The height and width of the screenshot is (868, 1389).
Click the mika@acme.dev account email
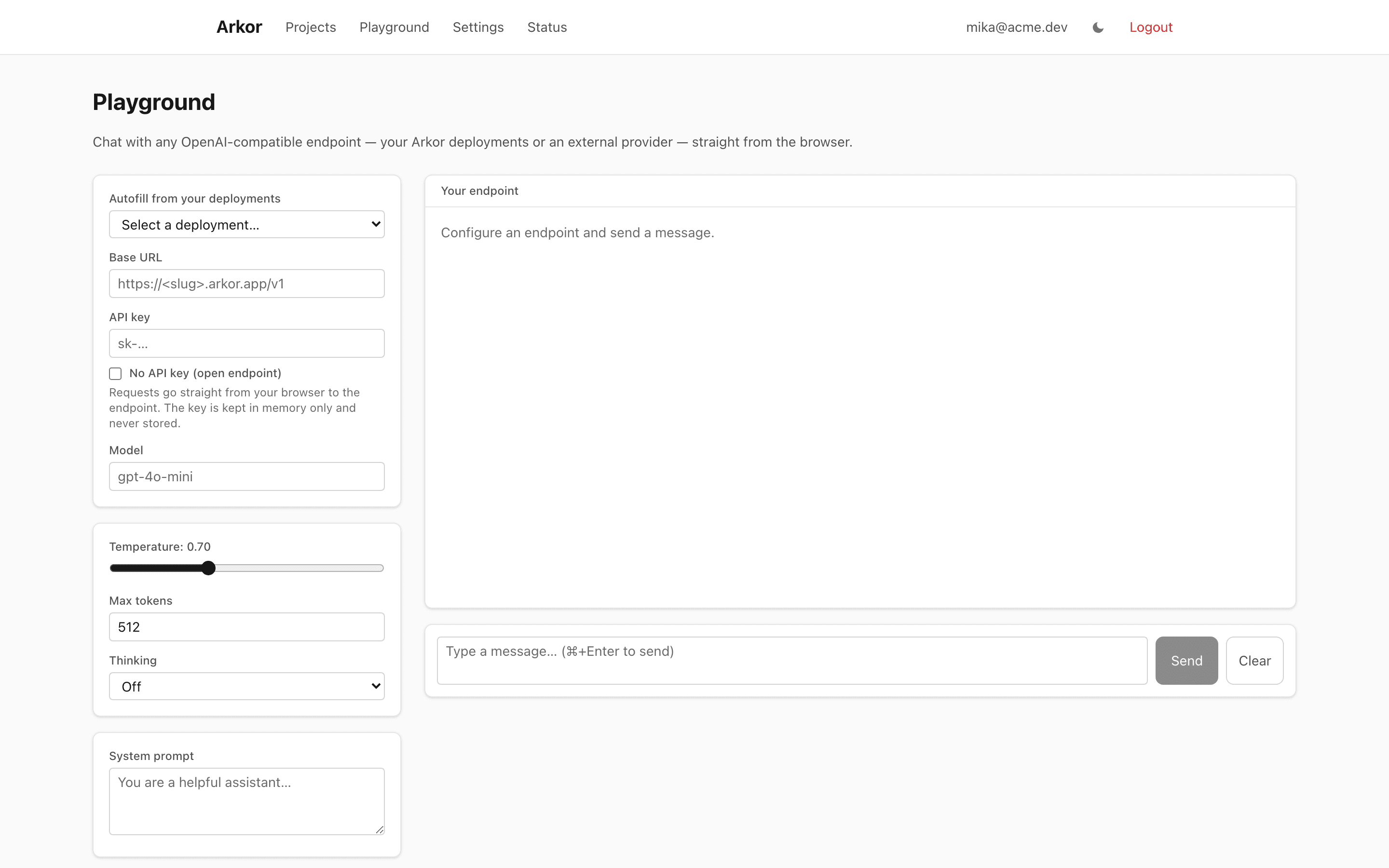pyautogui.click(x=1017, y=27)
